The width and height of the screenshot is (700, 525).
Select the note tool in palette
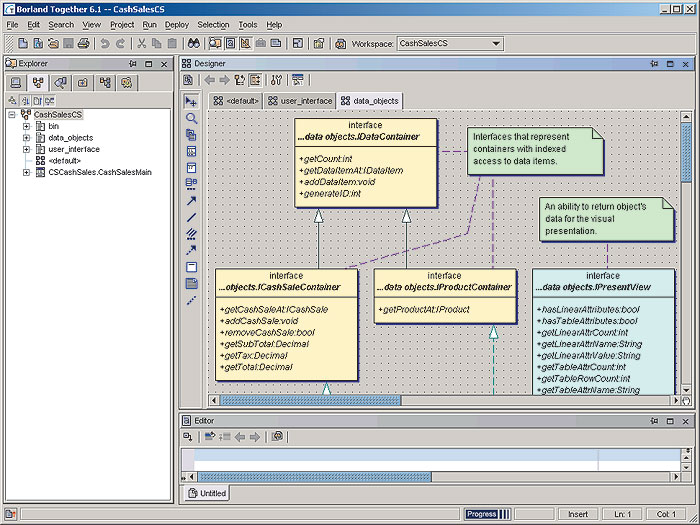pos(192,283)
